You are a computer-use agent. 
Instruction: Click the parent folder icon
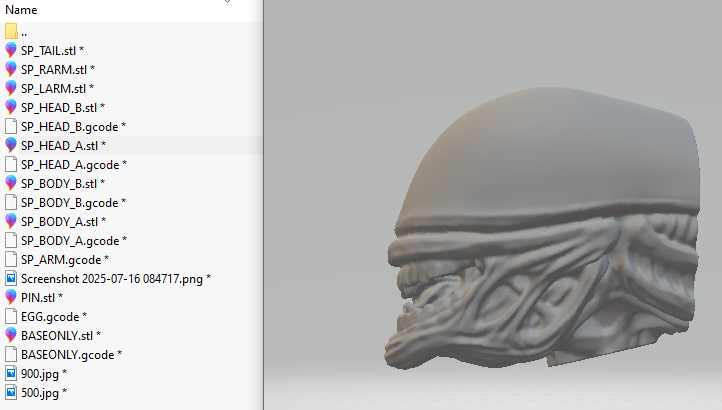pos(11,31)
